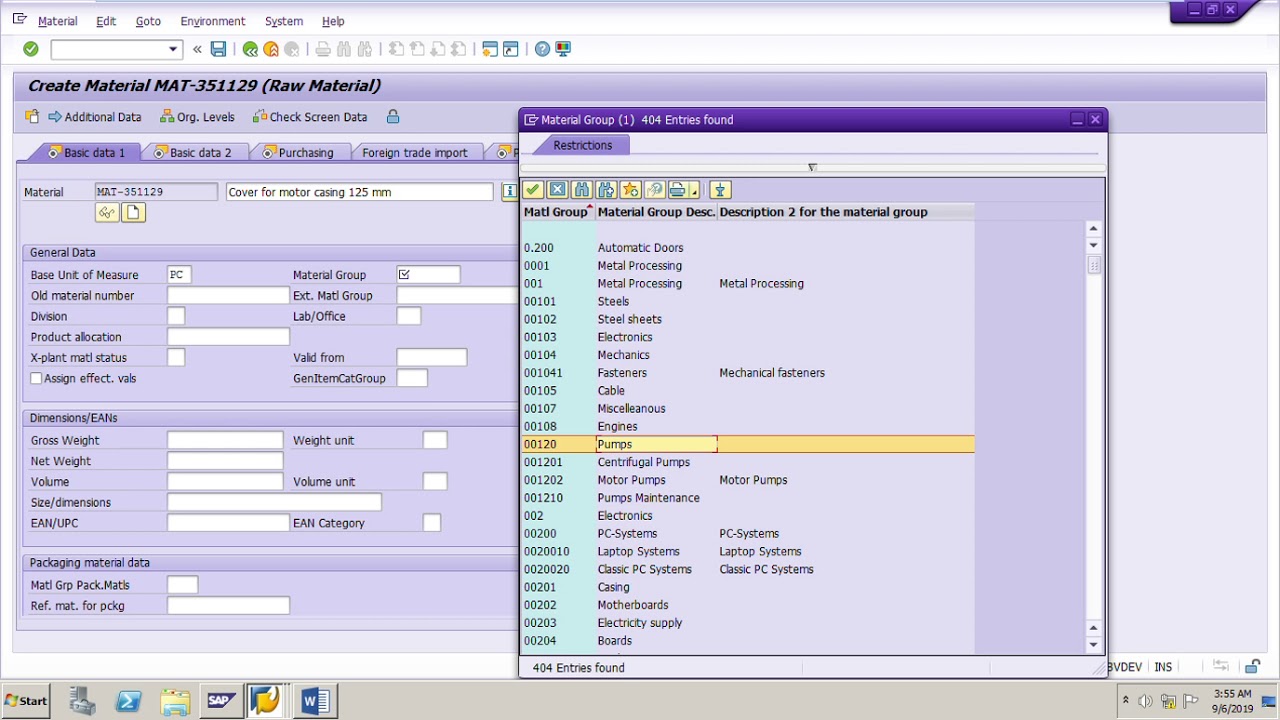Open the Environment menu
The height and width of the screenshot is (720, 1280).
click(x=212, y=21)
